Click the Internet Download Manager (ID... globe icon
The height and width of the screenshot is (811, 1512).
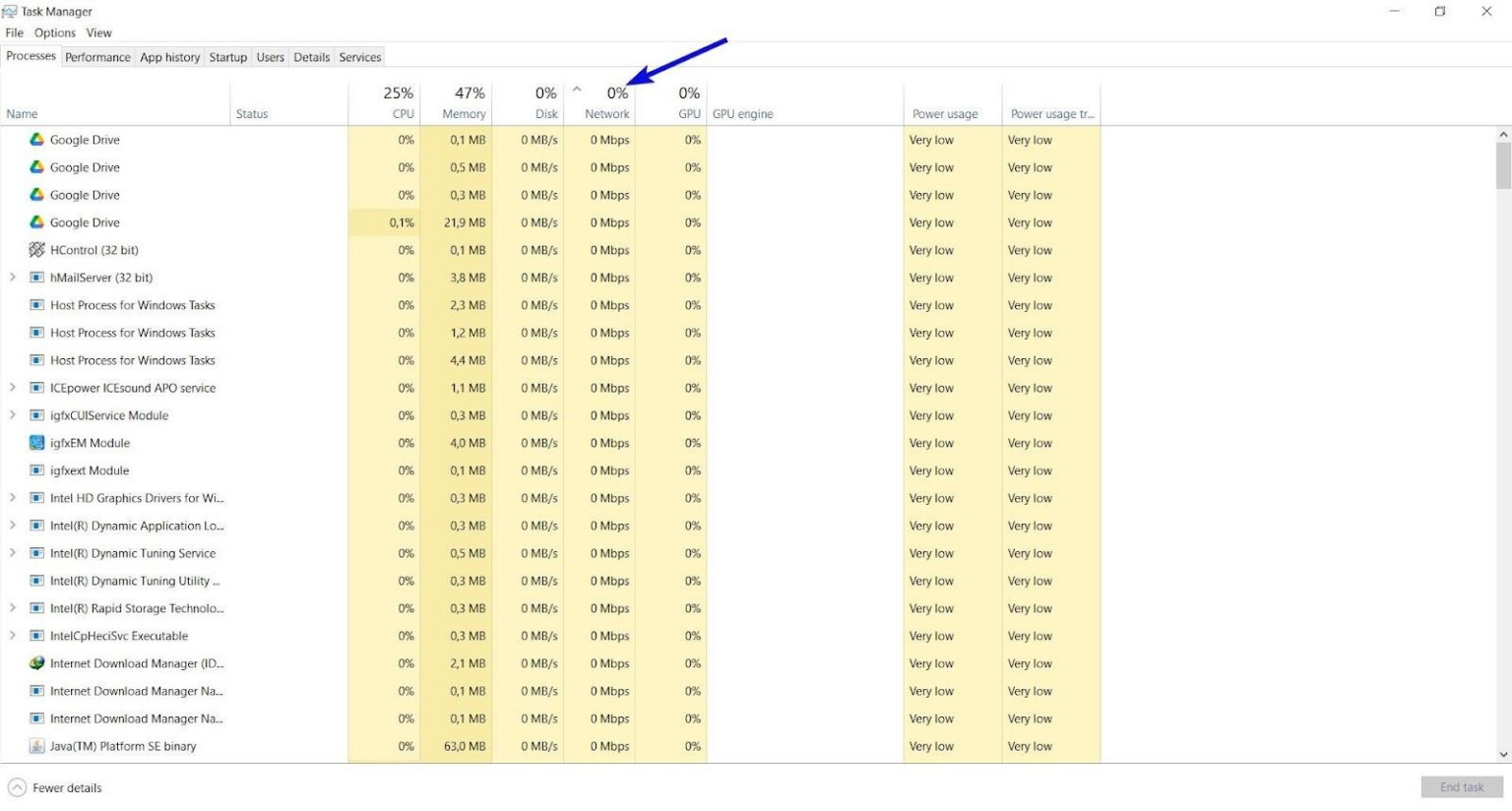pyautogui.click(x=36, y=663)
